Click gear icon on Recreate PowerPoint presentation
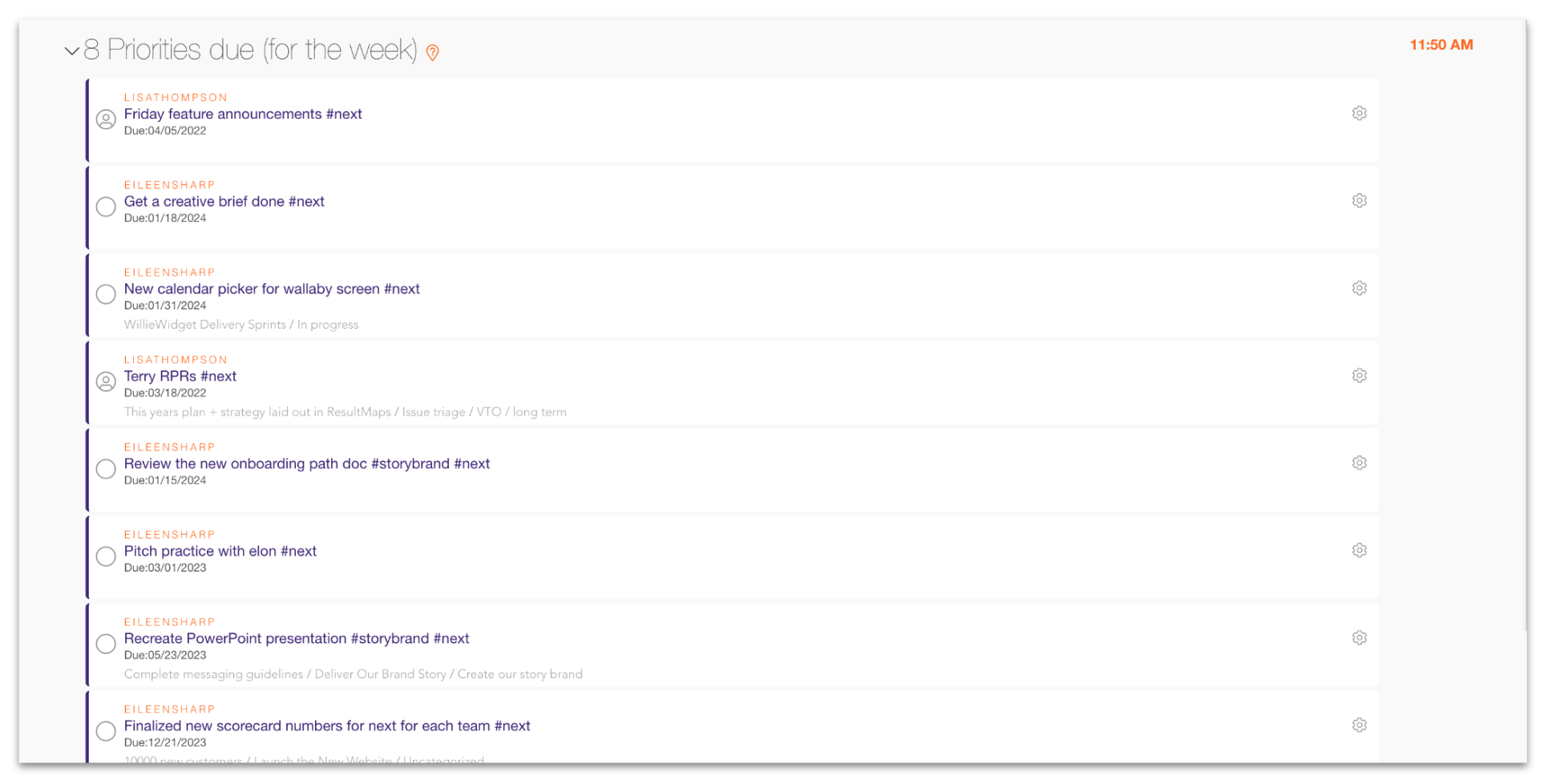Image resolution: width=1544 pixels, height=784 pixels. point(1359,638)
